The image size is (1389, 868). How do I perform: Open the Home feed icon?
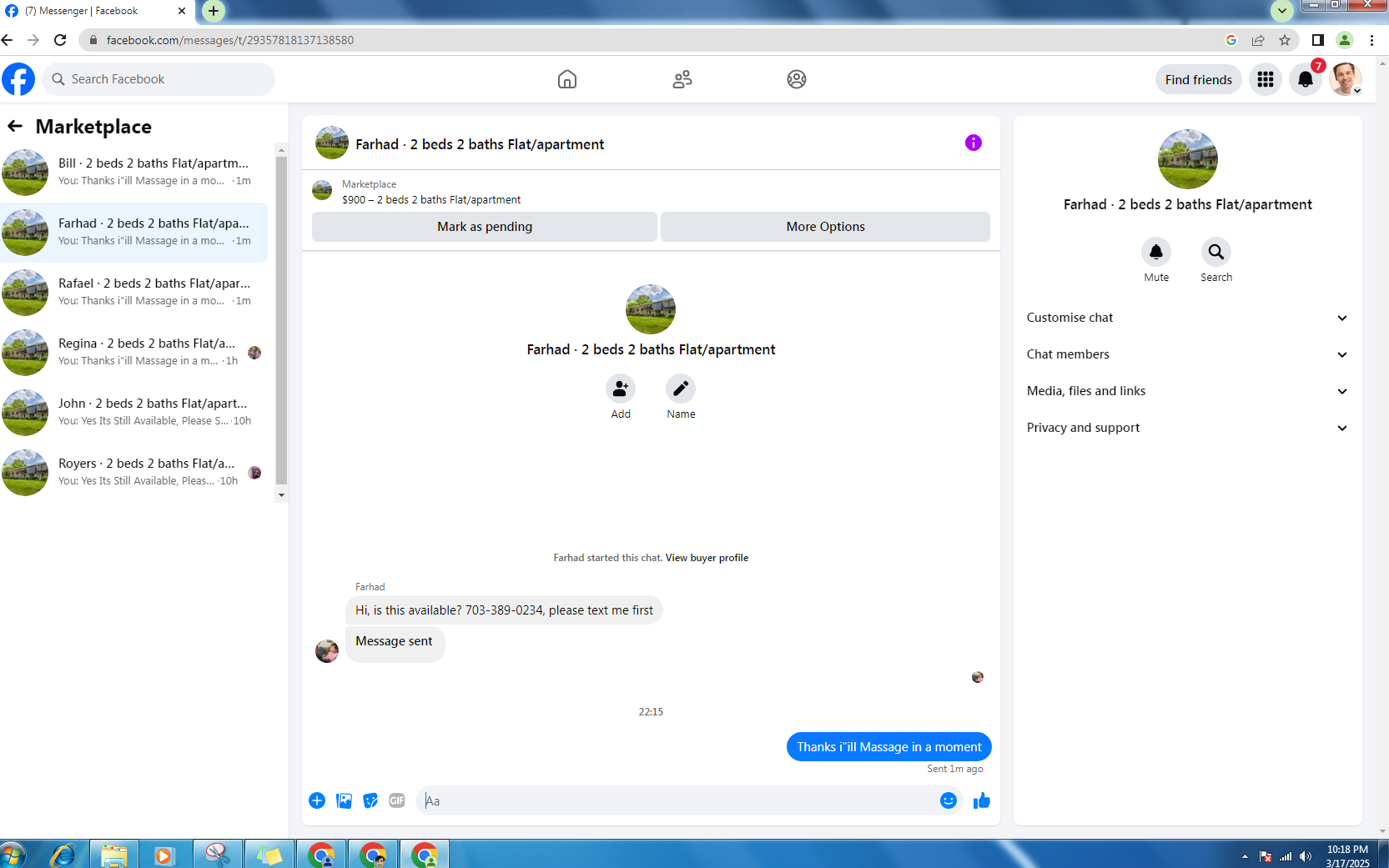[x=567, y=79]
